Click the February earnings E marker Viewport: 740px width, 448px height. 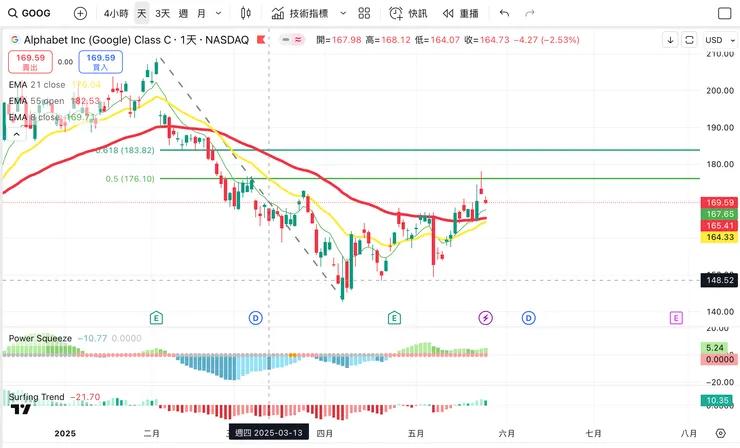[x=156, y=318]
